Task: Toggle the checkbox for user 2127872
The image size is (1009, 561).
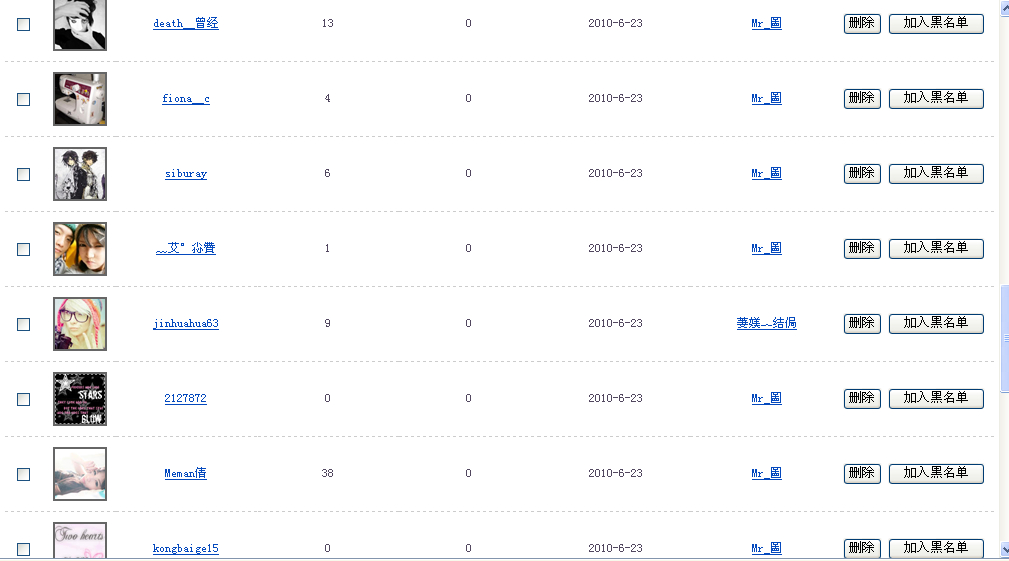Action: (24, 399)
